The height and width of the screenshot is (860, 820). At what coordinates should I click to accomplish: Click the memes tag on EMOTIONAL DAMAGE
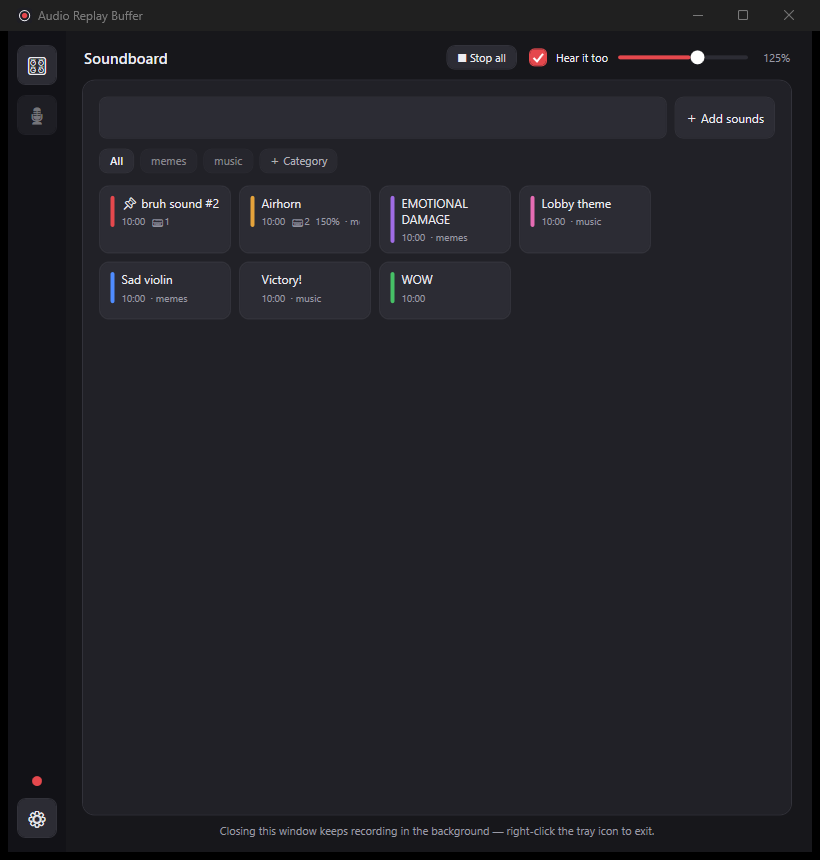[451, 238]
